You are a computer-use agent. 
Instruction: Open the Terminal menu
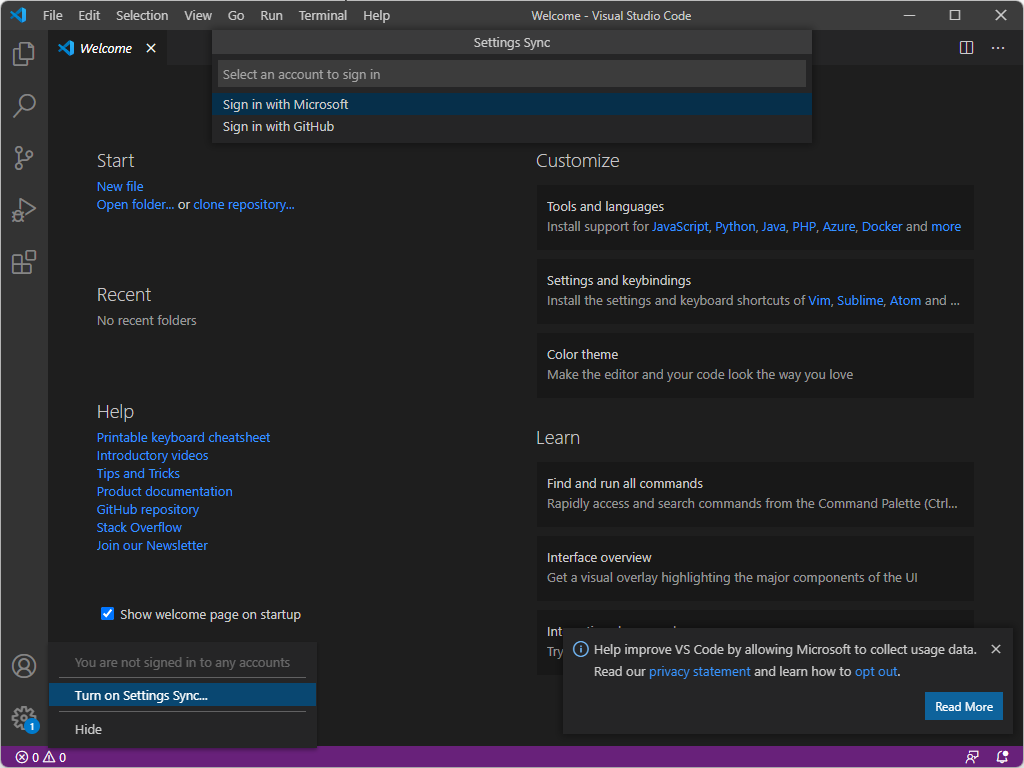click(x=323, y=15)
